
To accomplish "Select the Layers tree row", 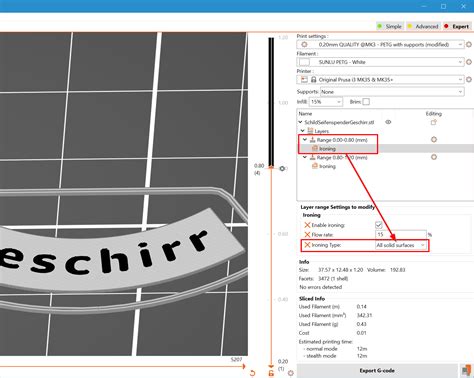I will click(x=322, y=131).
